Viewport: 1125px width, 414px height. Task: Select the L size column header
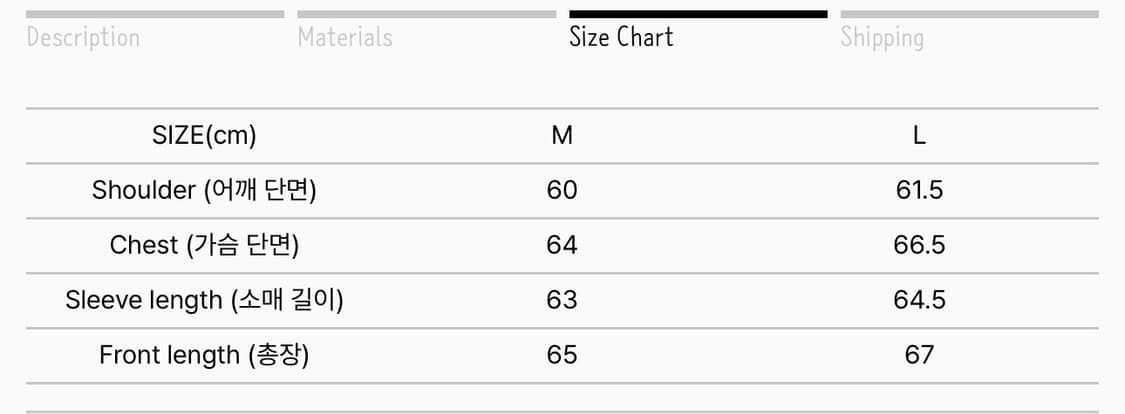919,136
